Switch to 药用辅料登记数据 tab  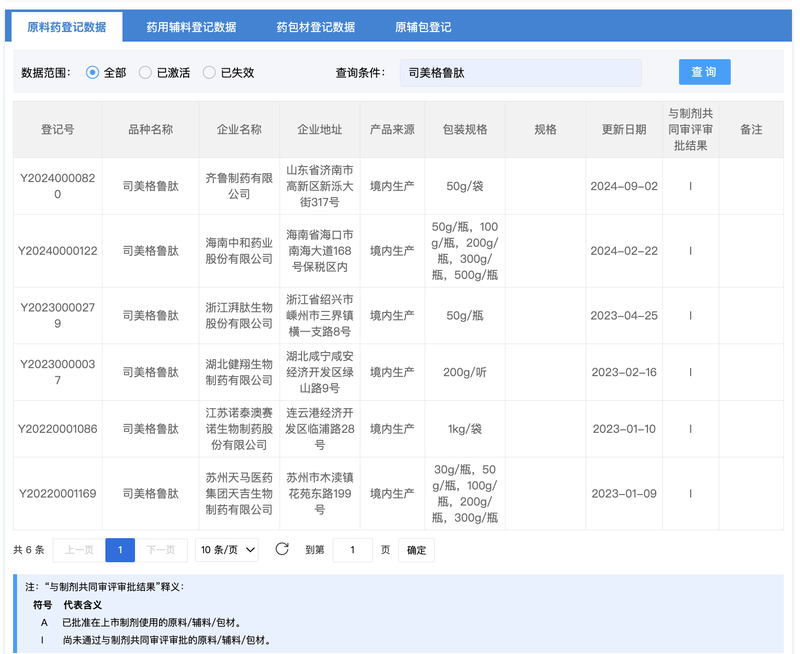pos(191,27)
